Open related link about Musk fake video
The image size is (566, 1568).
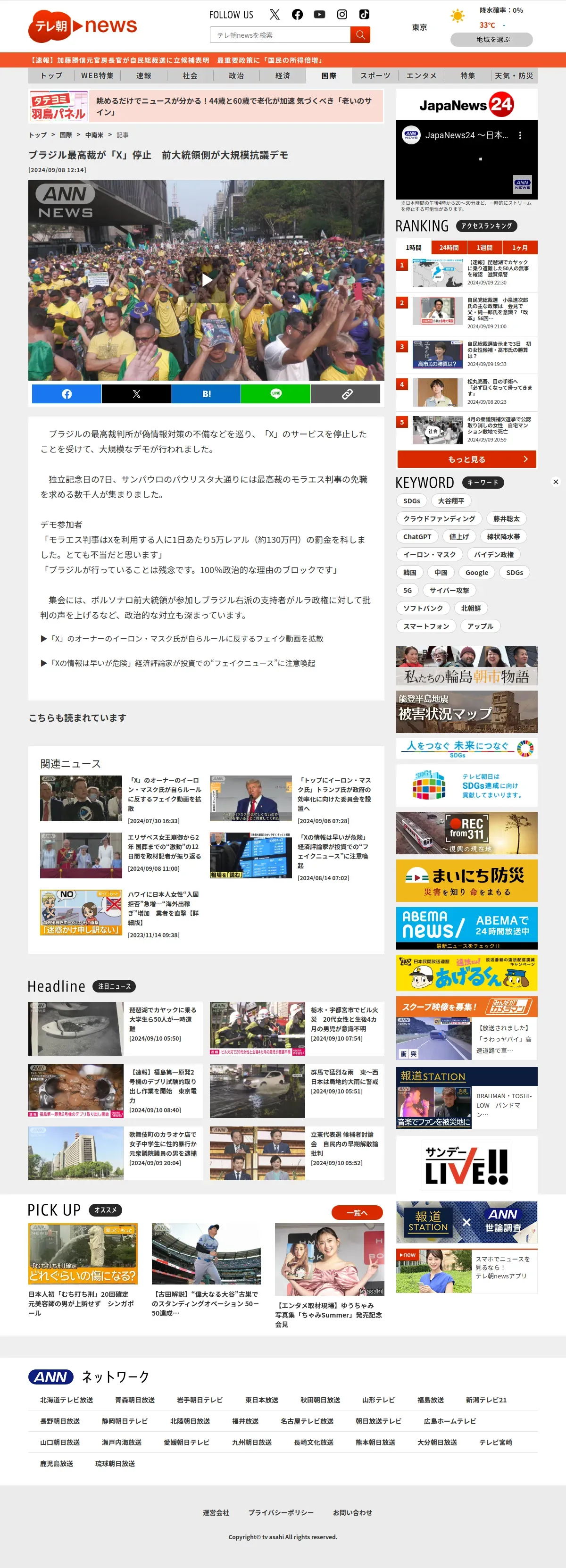183,639
